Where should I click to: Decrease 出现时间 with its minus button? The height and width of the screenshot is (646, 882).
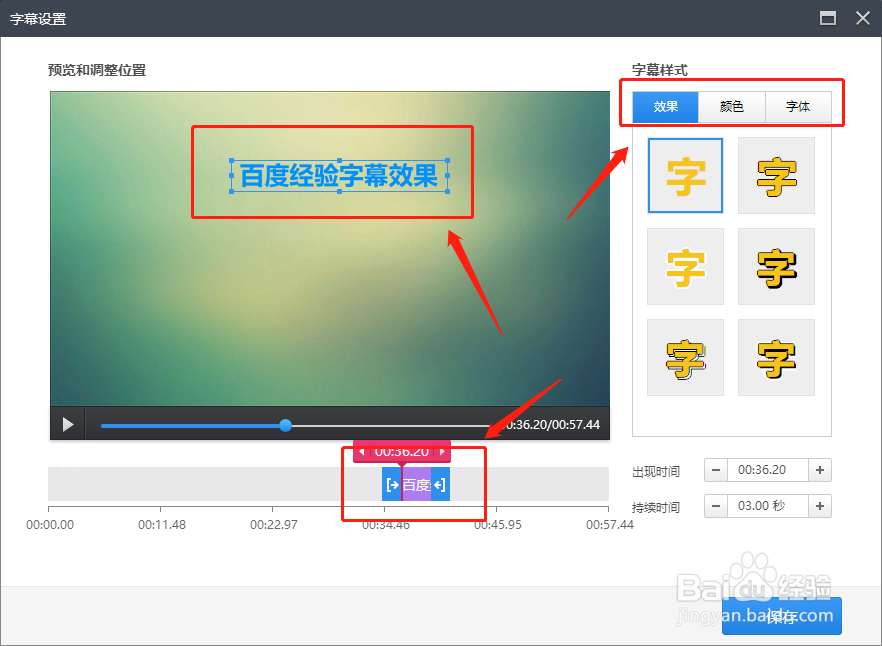716,470
